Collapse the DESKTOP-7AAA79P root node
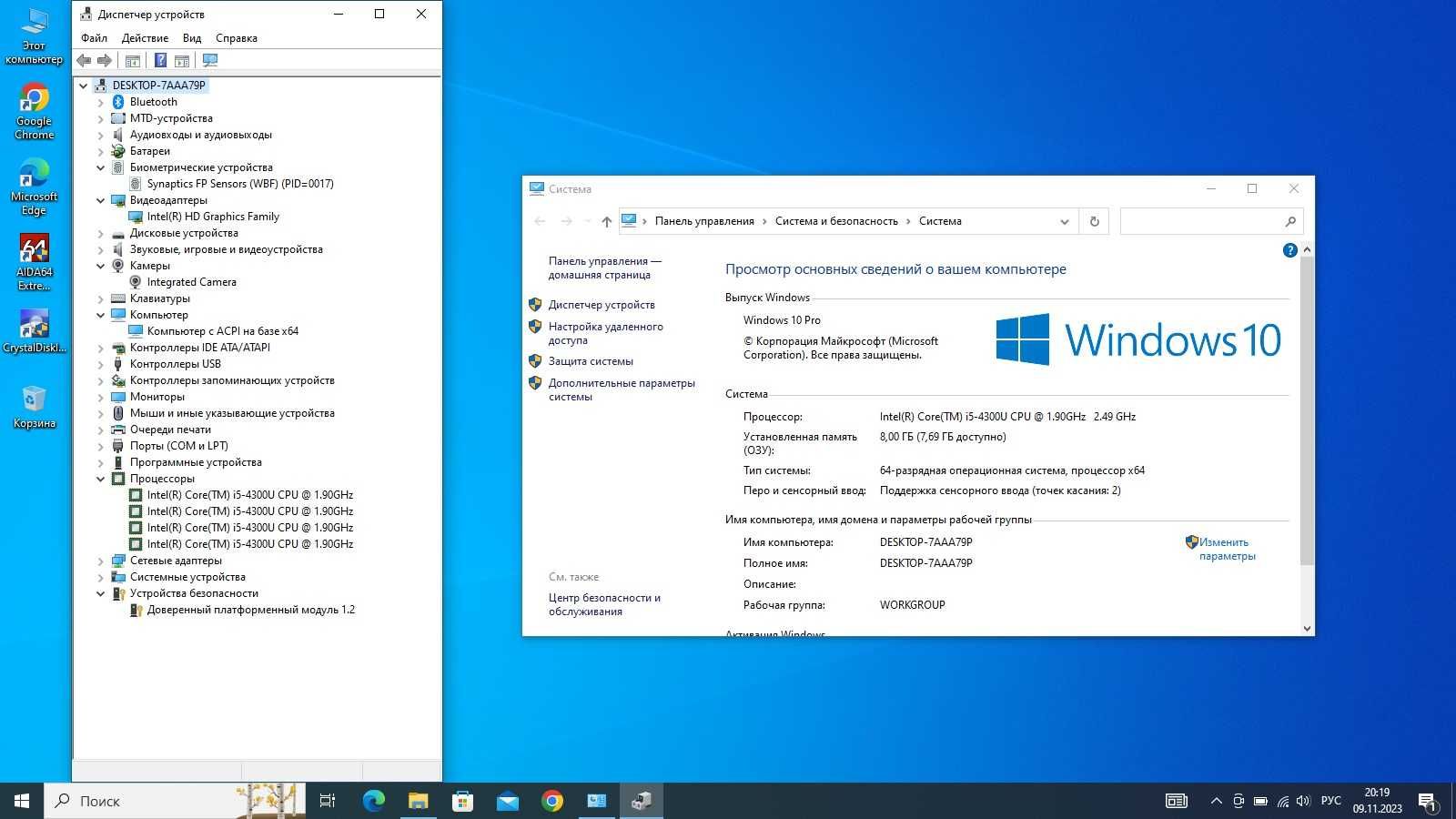Image resolution: width=1456 pixels, height=819 pixels. [83, 86]
